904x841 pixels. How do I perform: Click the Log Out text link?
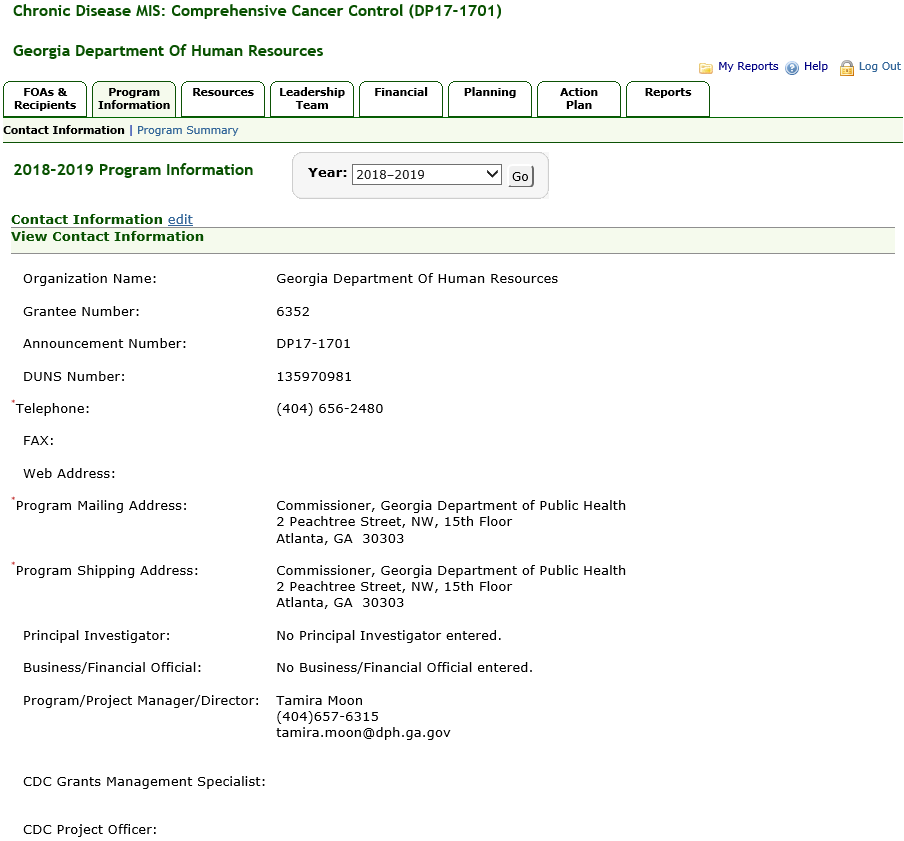point(879,67)
